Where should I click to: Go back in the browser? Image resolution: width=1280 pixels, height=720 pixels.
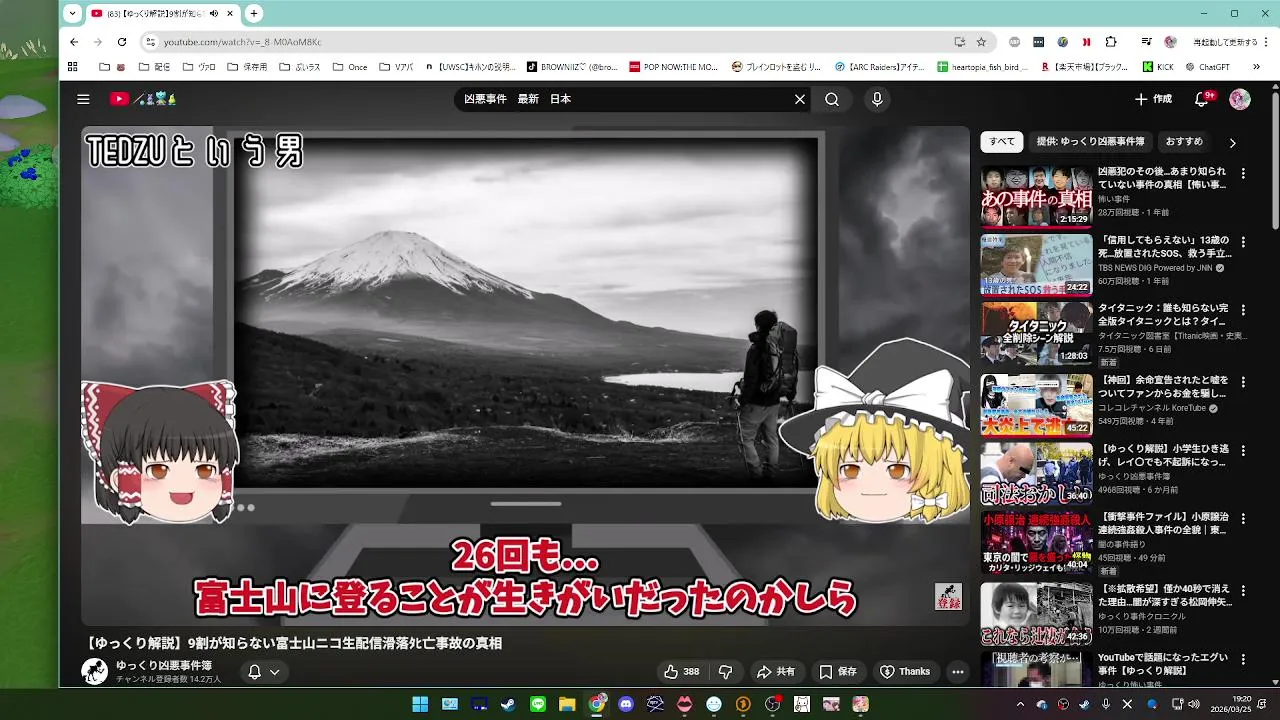pos(74,42)
